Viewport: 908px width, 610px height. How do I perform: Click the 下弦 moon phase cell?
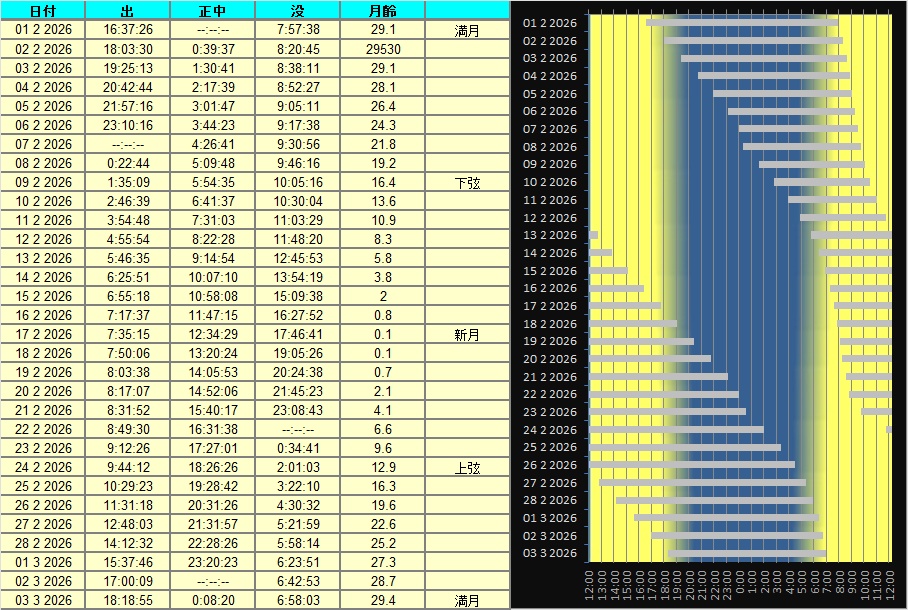(x=467, y=183)
